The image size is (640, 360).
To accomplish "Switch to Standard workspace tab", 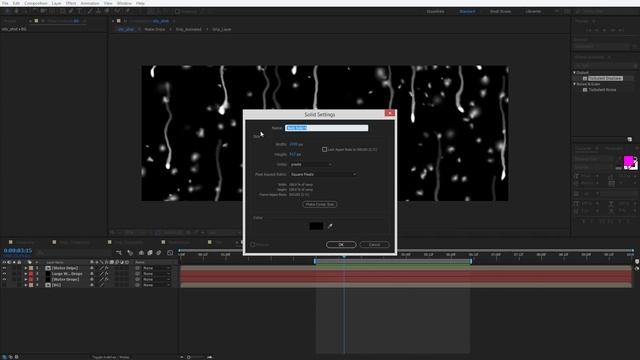I will [x=467, y=12].
